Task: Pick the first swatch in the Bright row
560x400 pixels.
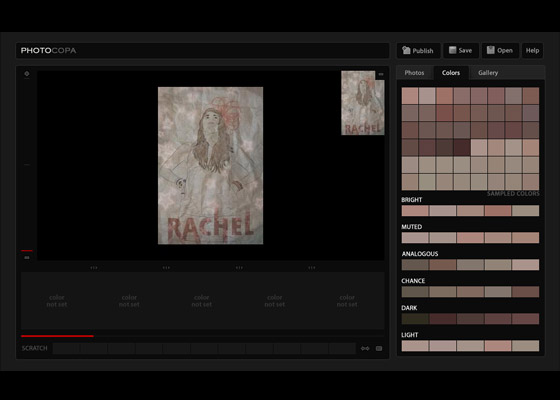Action: pos(415,211)
